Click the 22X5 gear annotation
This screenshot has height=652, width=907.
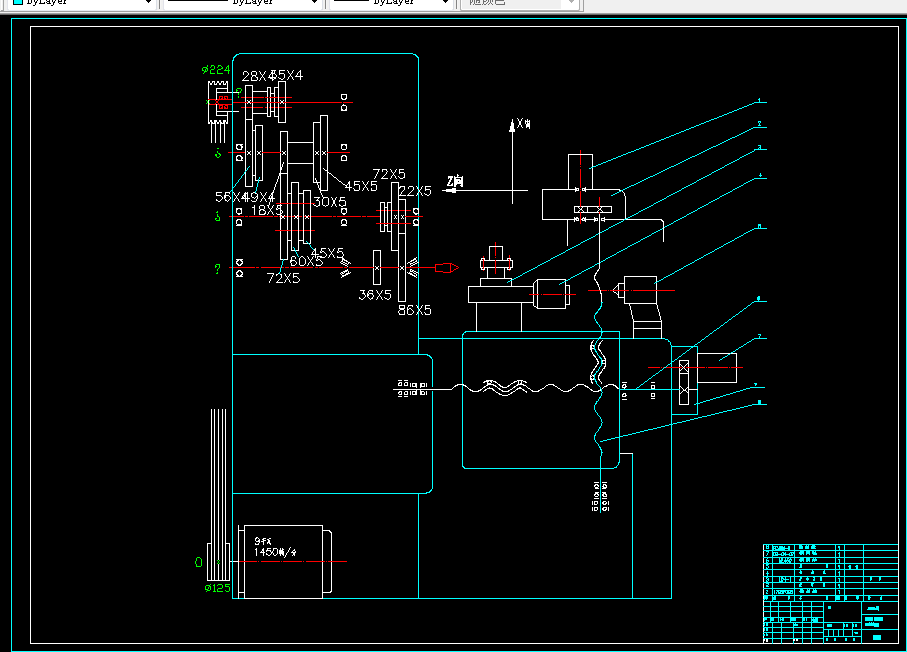click(415, 191)
